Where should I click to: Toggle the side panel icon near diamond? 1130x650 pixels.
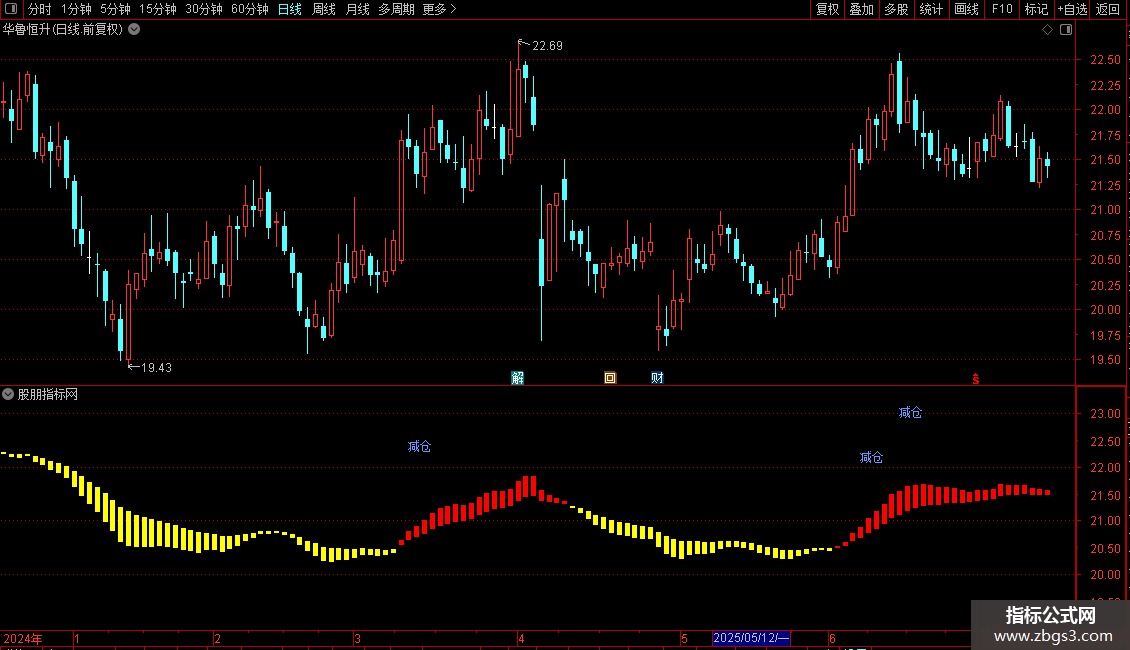1066,30
